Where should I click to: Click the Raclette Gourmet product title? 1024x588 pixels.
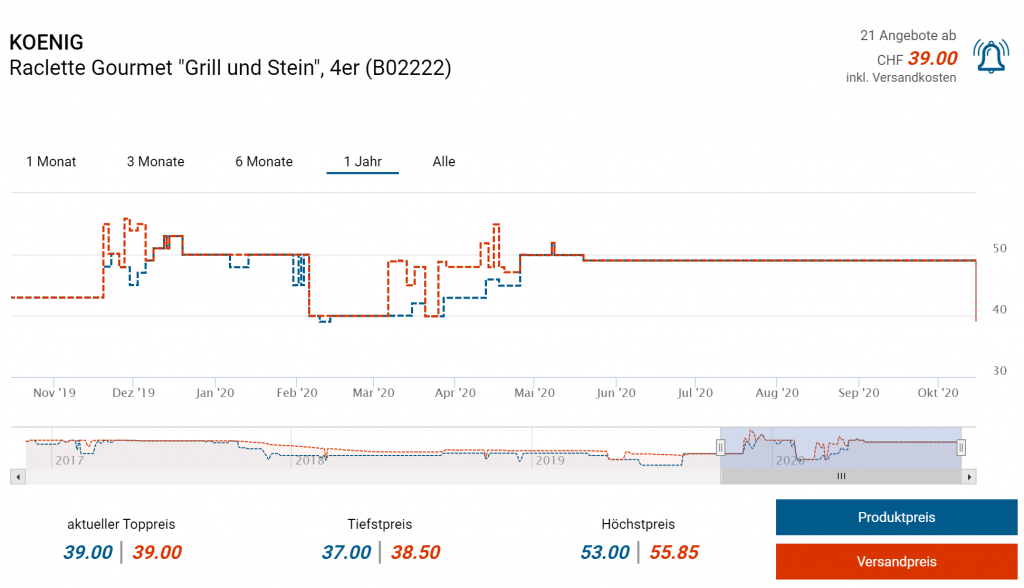pos(230,68)
